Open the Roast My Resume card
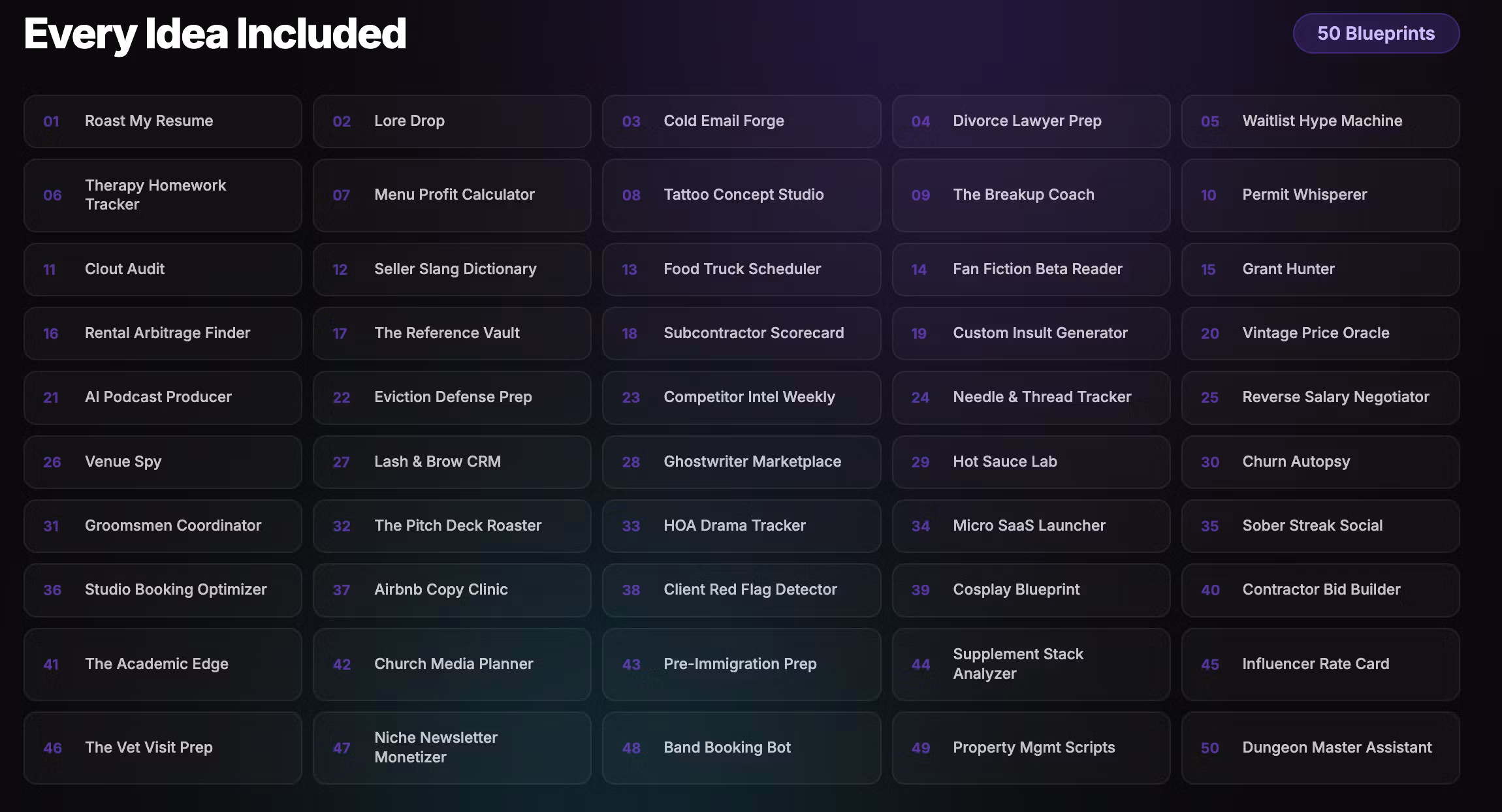1502x812 pixels. 162,121
